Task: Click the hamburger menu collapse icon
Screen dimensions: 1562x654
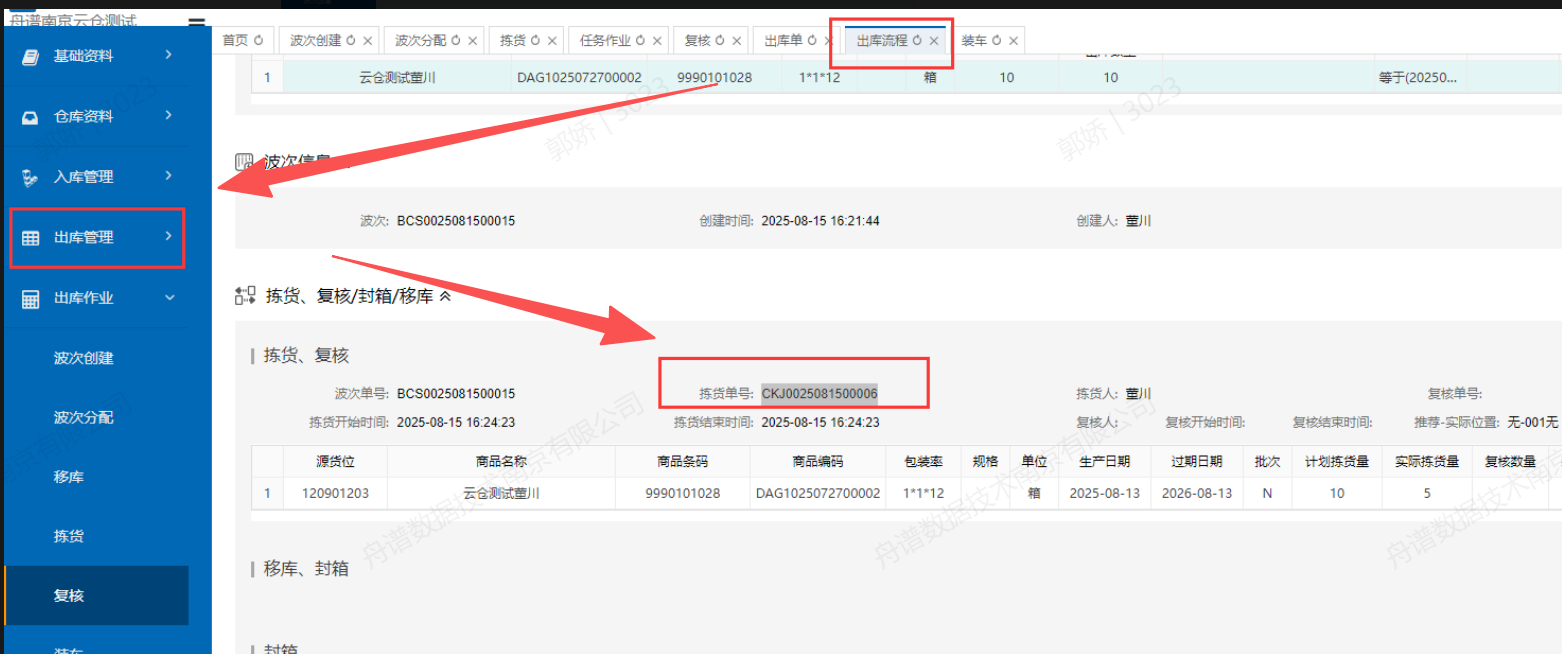Action: [x=196, y=23]
